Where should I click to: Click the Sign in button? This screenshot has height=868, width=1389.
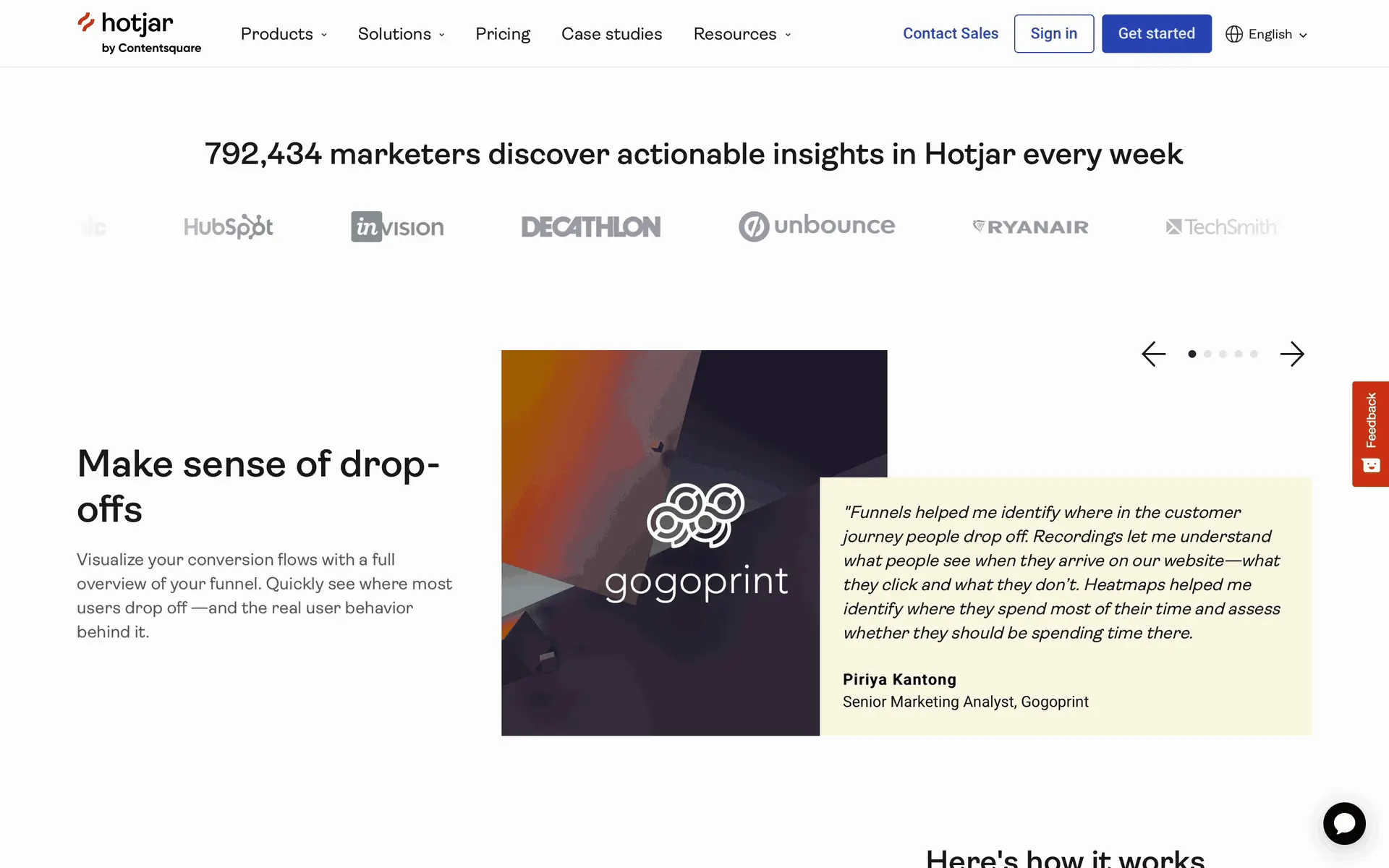click(1053, 34)
